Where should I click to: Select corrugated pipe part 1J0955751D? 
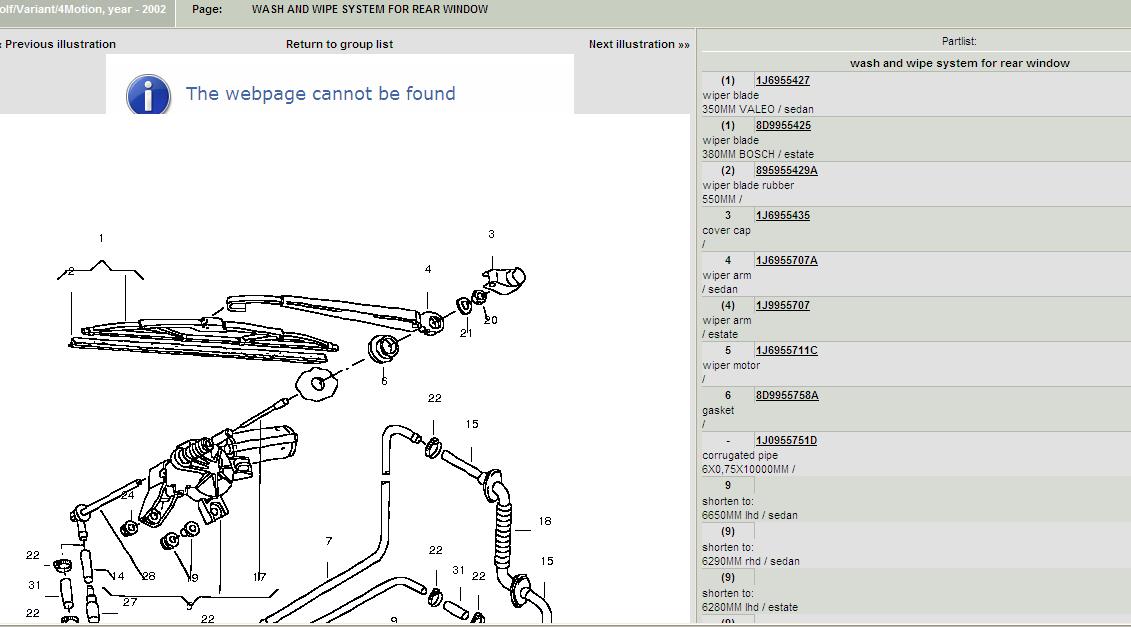tap(786, 440)
